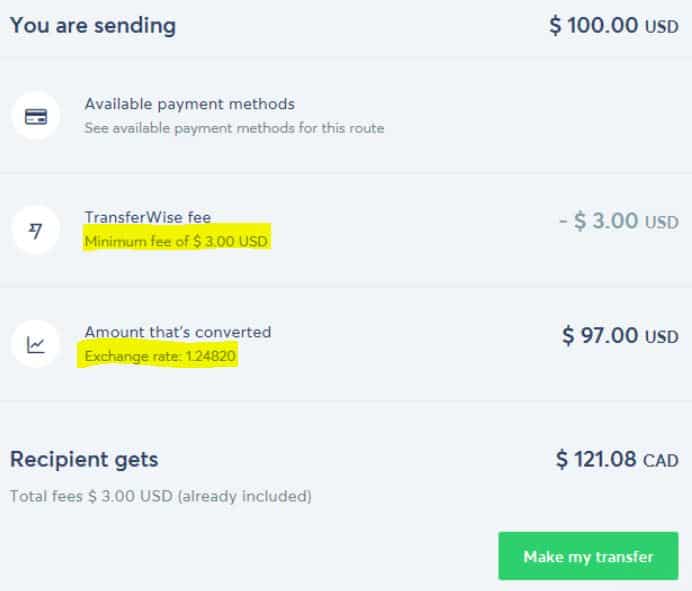Click the CAD currency label
Screen dimensions: 692x591
(661, 462)
